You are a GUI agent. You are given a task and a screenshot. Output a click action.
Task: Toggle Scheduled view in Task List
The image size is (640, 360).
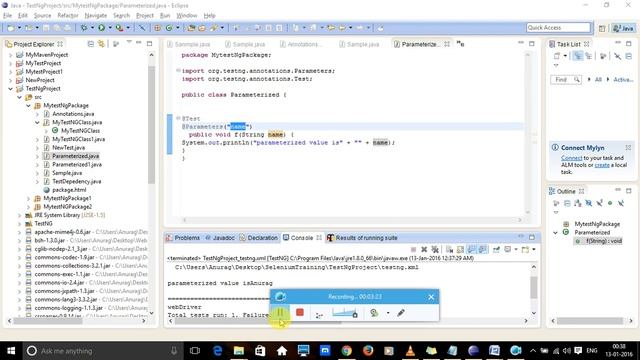coord(588,56)
